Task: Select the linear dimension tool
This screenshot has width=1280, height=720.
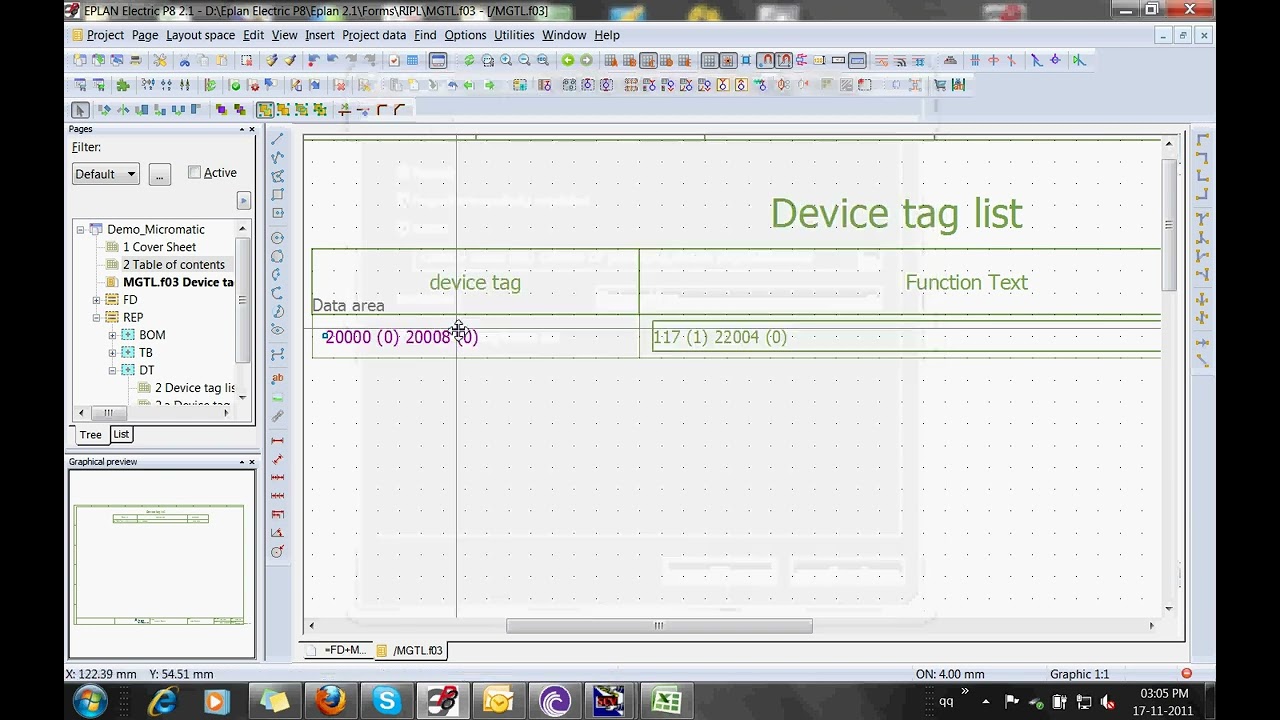Action: pyautogui.click(x=278, y=440)
